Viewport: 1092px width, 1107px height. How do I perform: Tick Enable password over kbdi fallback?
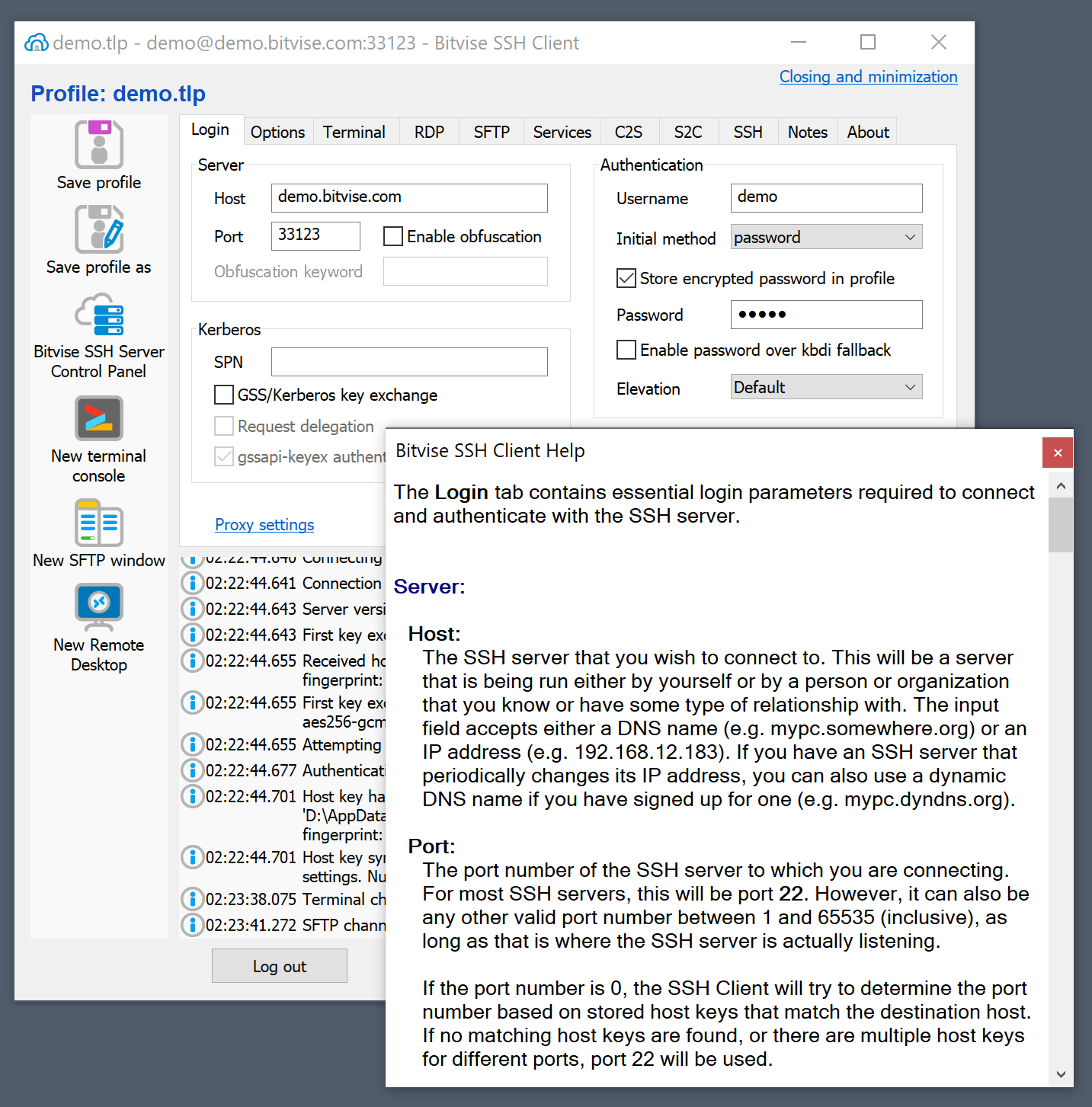click(626, 350)
